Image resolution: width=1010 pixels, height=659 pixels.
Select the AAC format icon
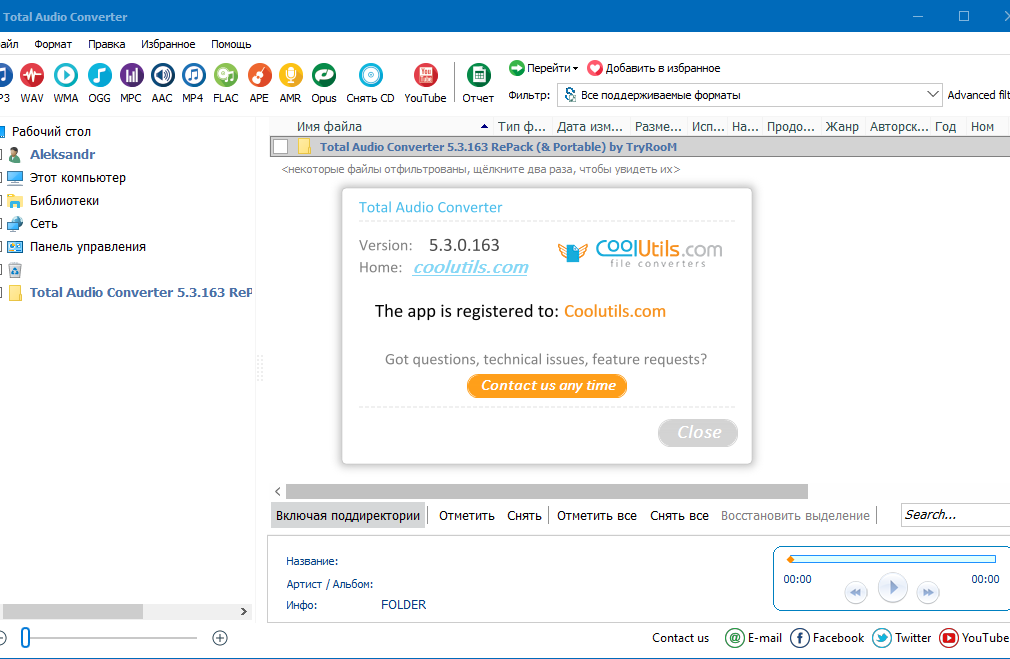[162, 75]
